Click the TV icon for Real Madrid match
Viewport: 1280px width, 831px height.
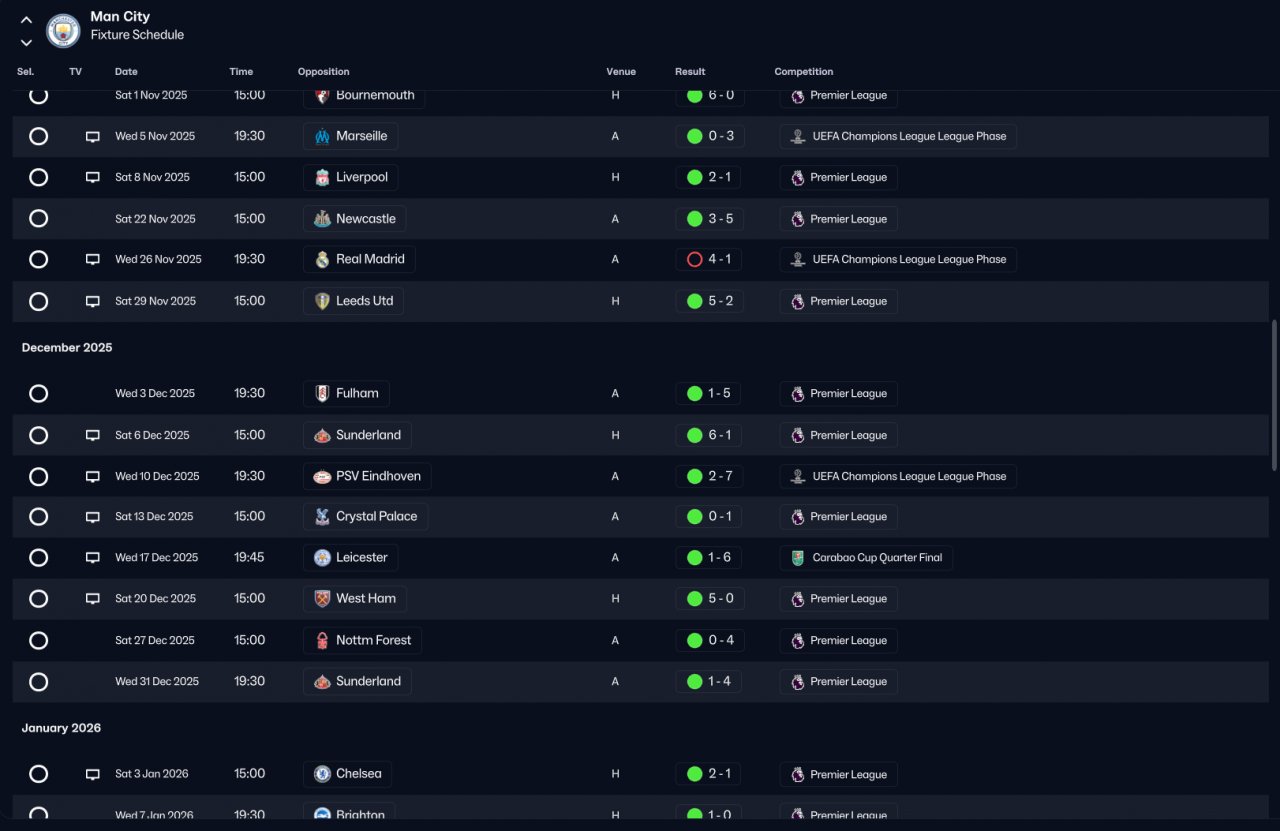click(x=93, y=259)
